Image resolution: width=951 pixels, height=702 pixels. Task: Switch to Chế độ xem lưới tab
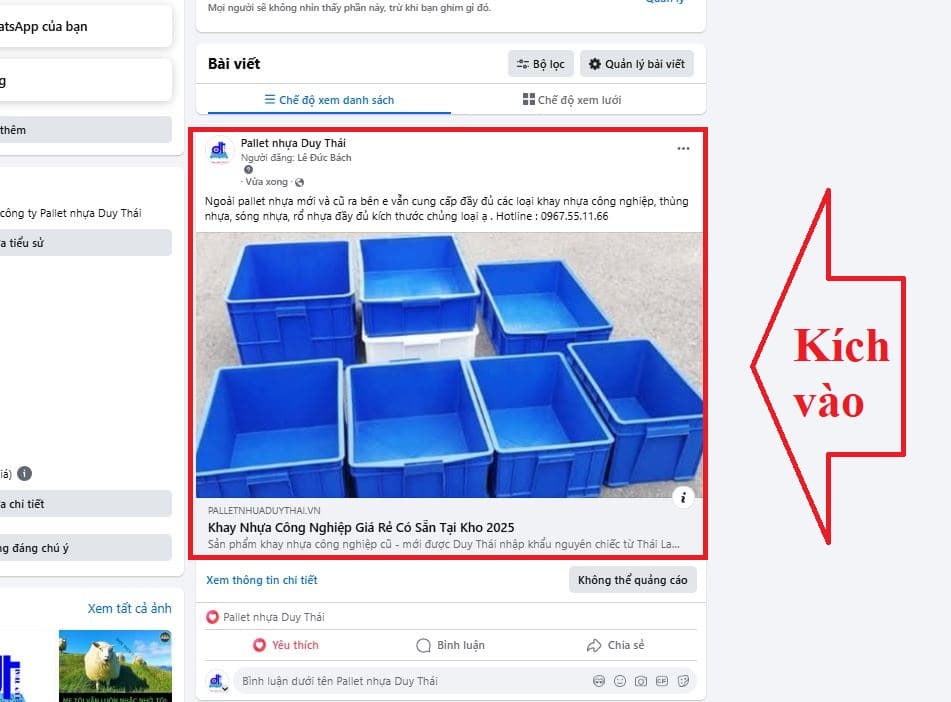point(572,100)
